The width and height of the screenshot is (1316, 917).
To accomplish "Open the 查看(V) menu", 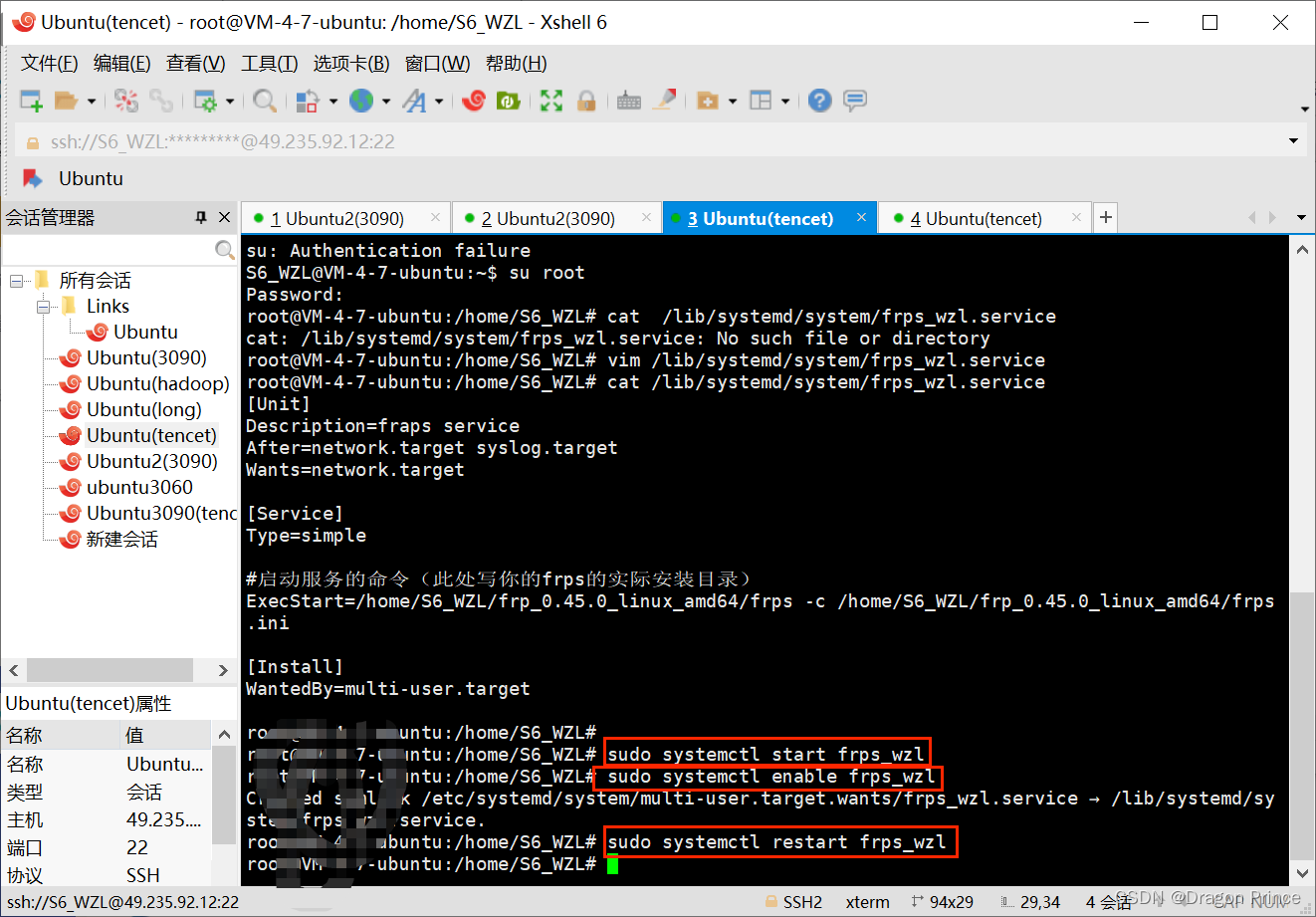I will pyautogui.click(x=196, y=64).
